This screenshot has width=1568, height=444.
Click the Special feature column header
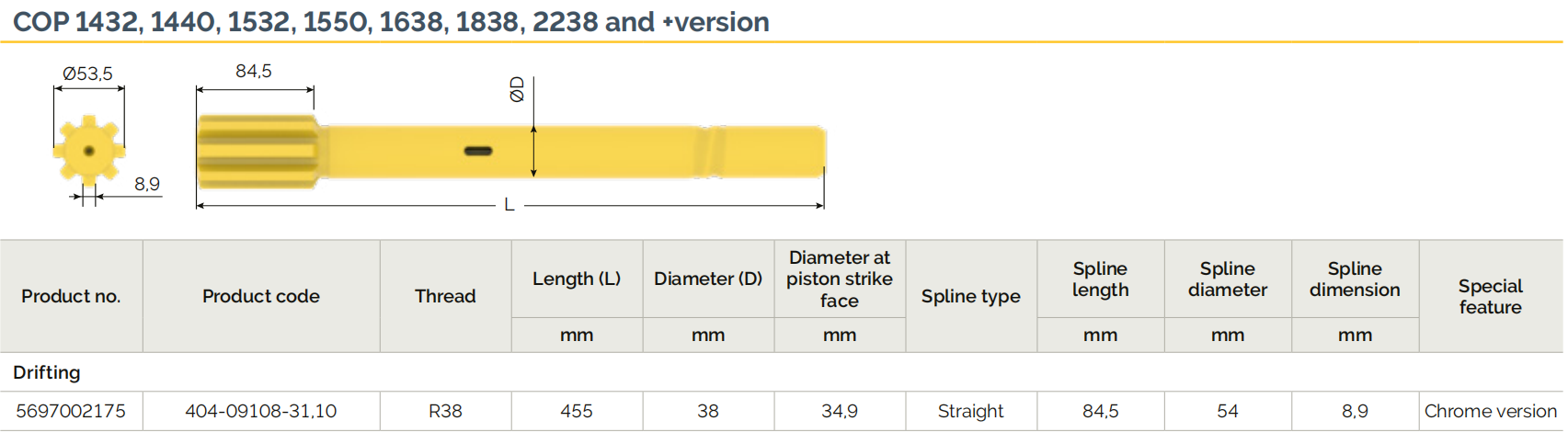tap(1490, 296)
